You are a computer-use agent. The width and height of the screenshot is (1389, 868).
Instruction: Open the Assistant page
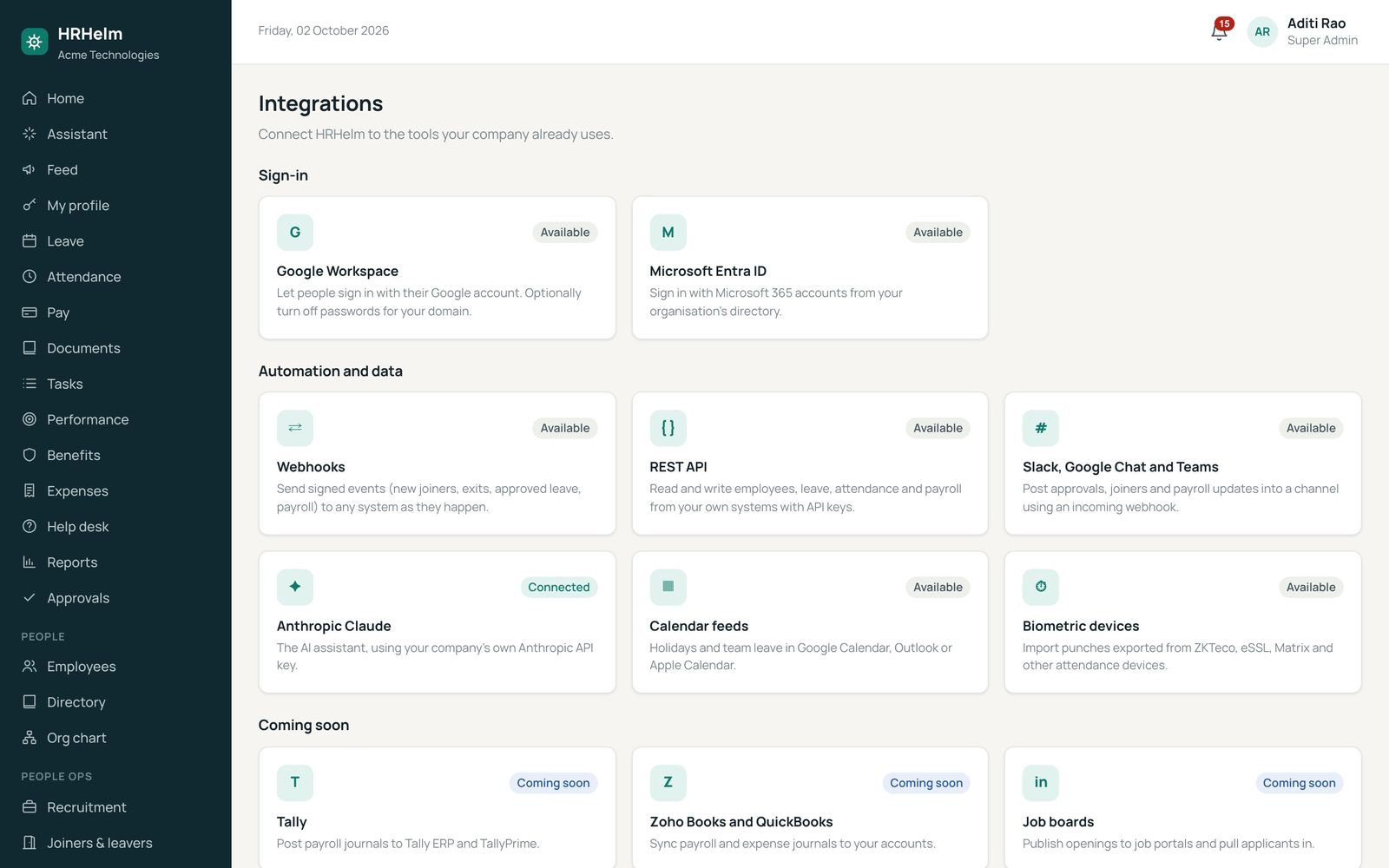[x=115, y=134]
